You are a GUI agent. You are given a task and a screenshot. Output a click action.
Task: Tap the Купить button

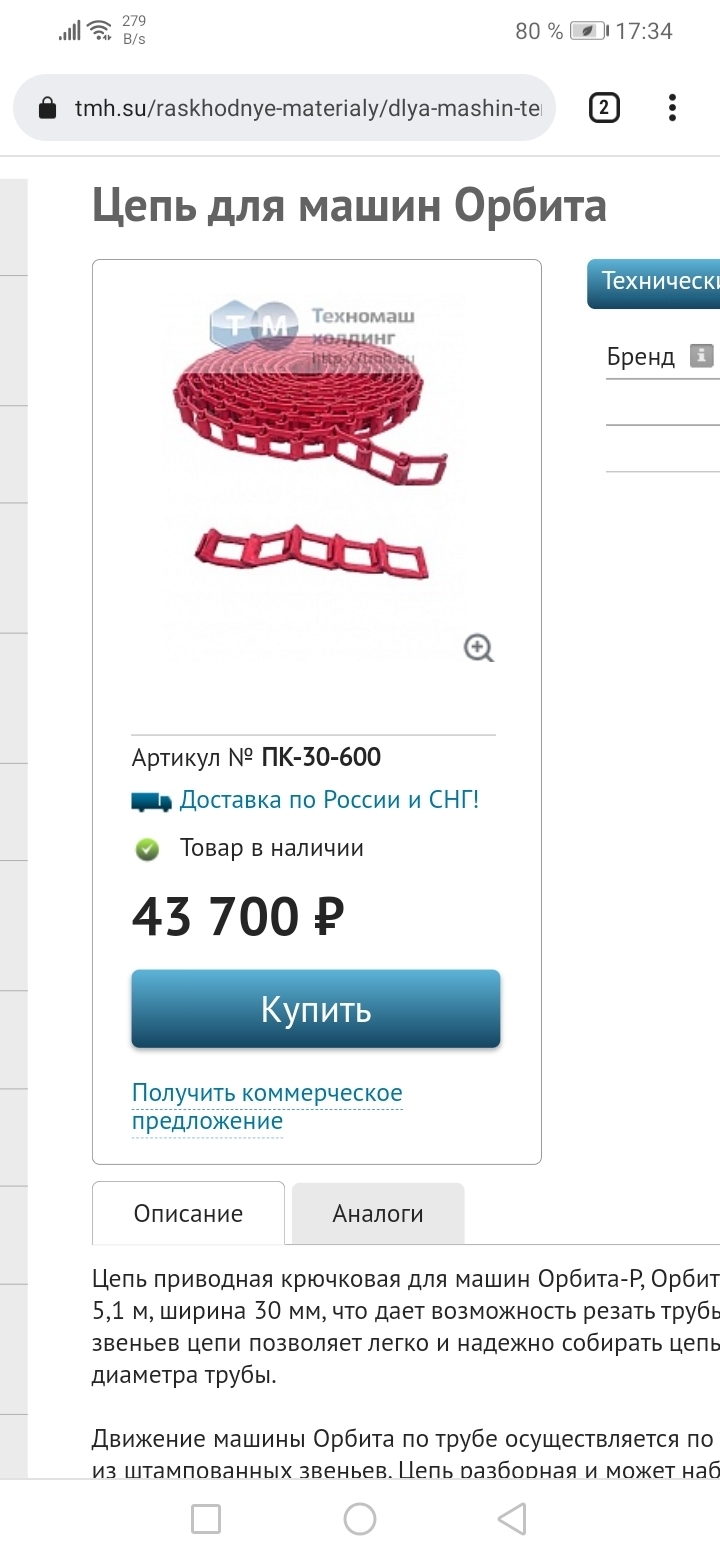316,1008
